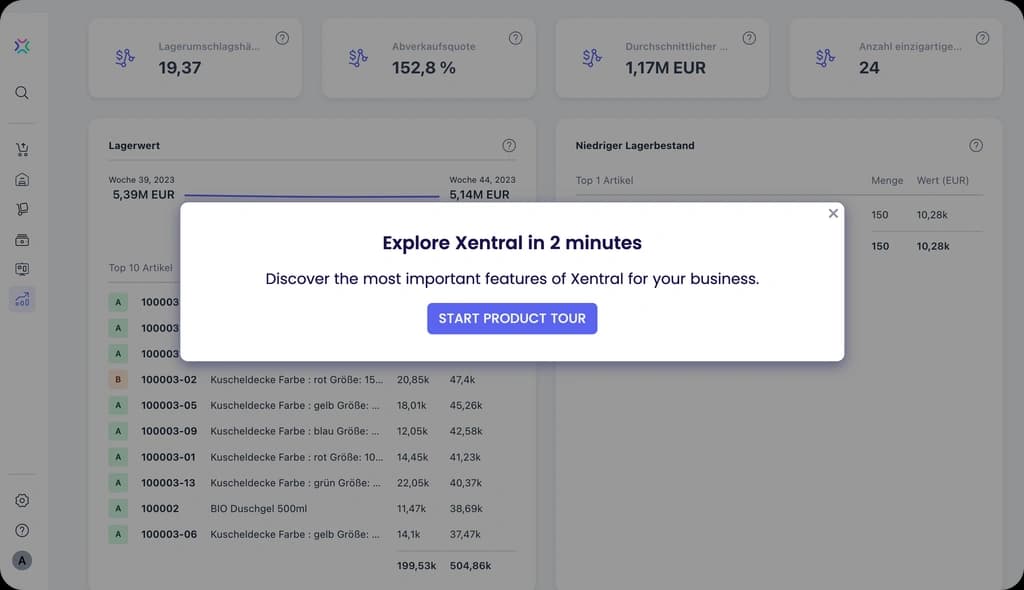Open the Lagerwert panel help icon

pos(509,146)
